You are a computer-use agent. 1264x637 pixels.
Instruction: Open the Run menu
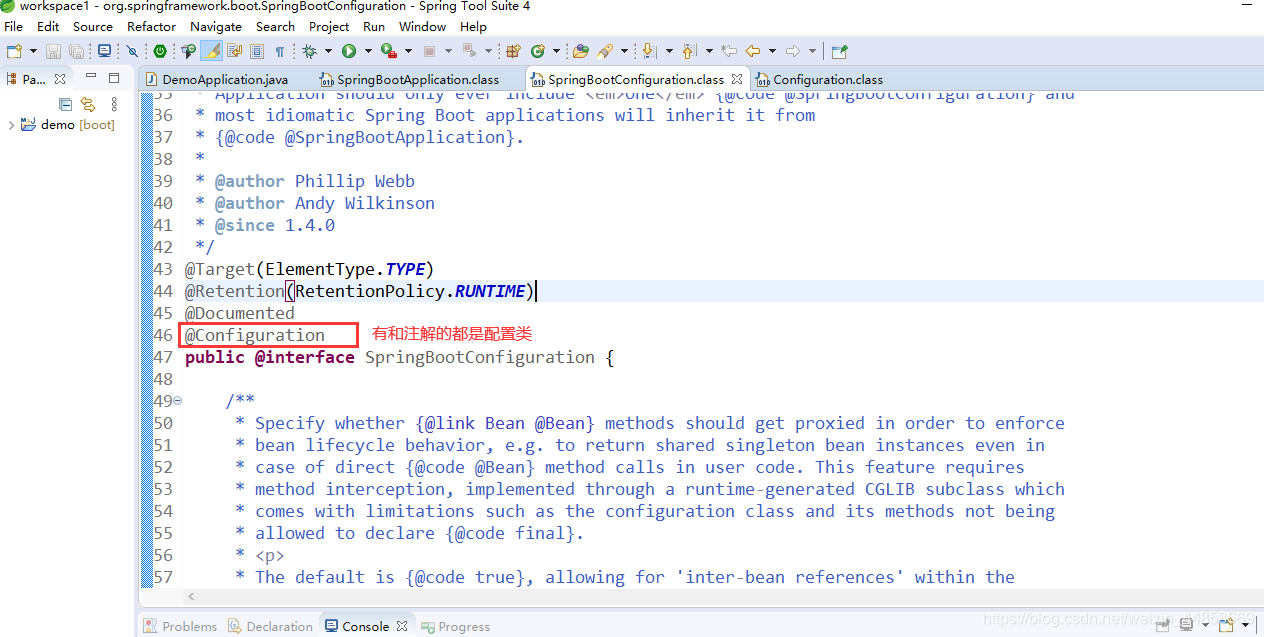point(374,26)
